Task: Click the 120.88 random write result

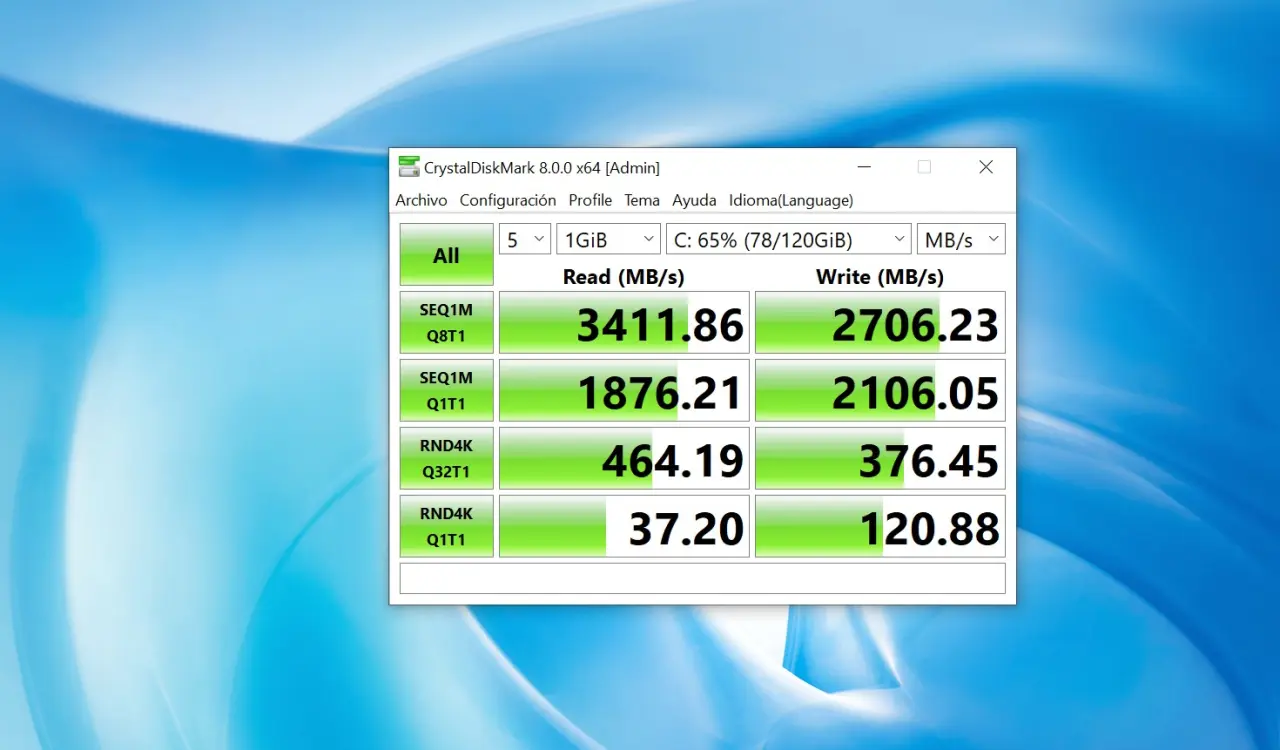Action: 879,527
